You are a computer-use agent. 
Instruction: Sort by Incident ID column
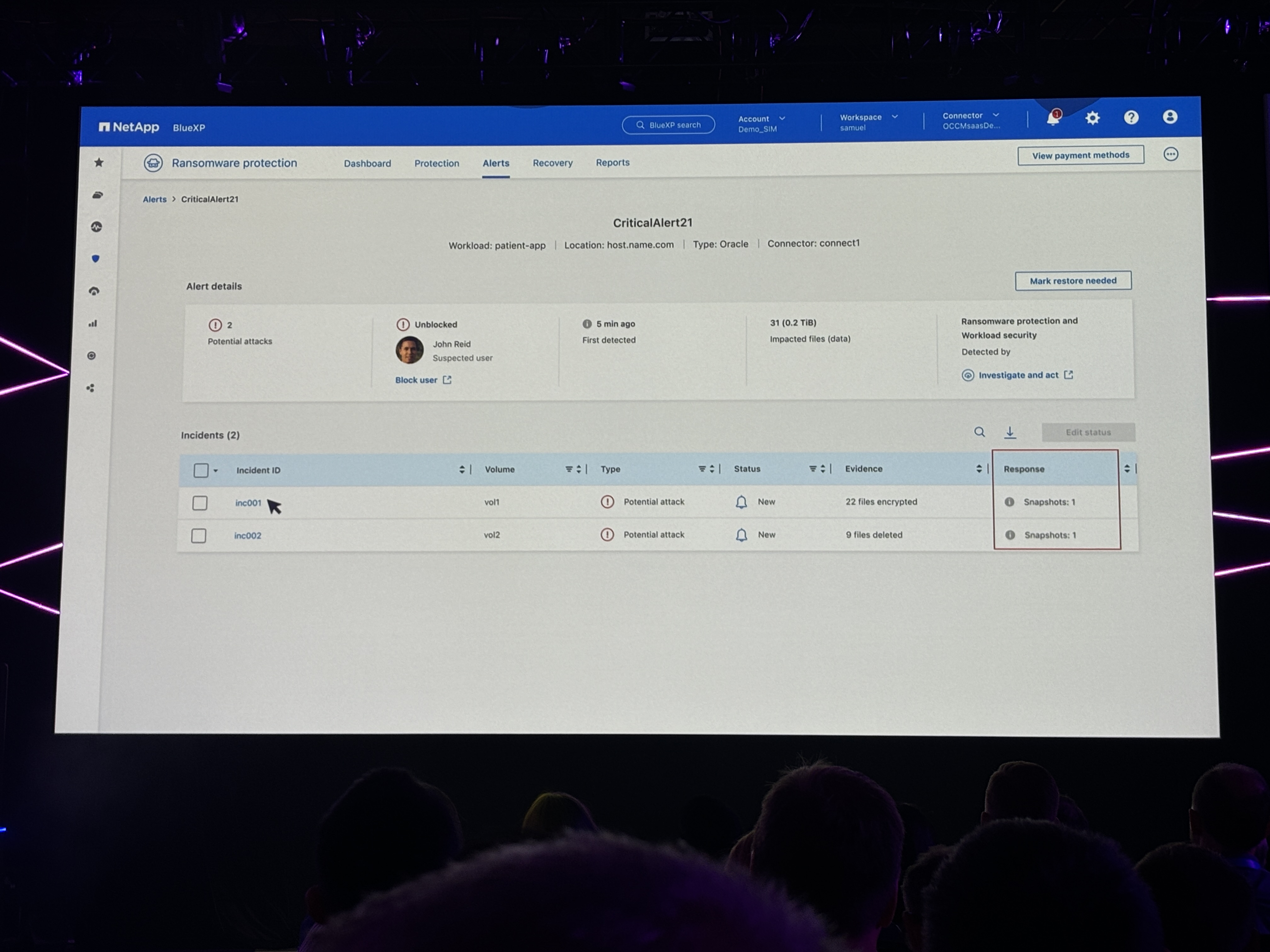point(462,469)
